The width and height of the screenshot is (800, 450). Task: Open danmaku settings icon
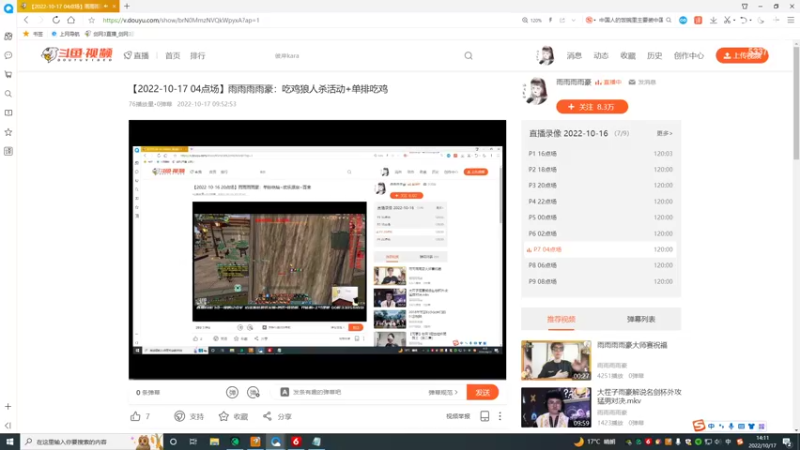[x=253, y=392]
